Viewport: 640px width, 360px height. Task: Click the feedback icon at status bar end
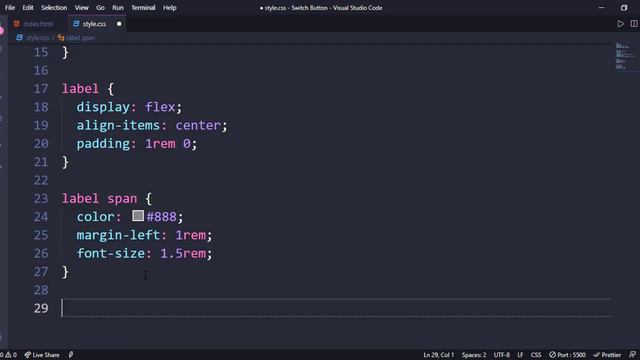coord(632,355)
